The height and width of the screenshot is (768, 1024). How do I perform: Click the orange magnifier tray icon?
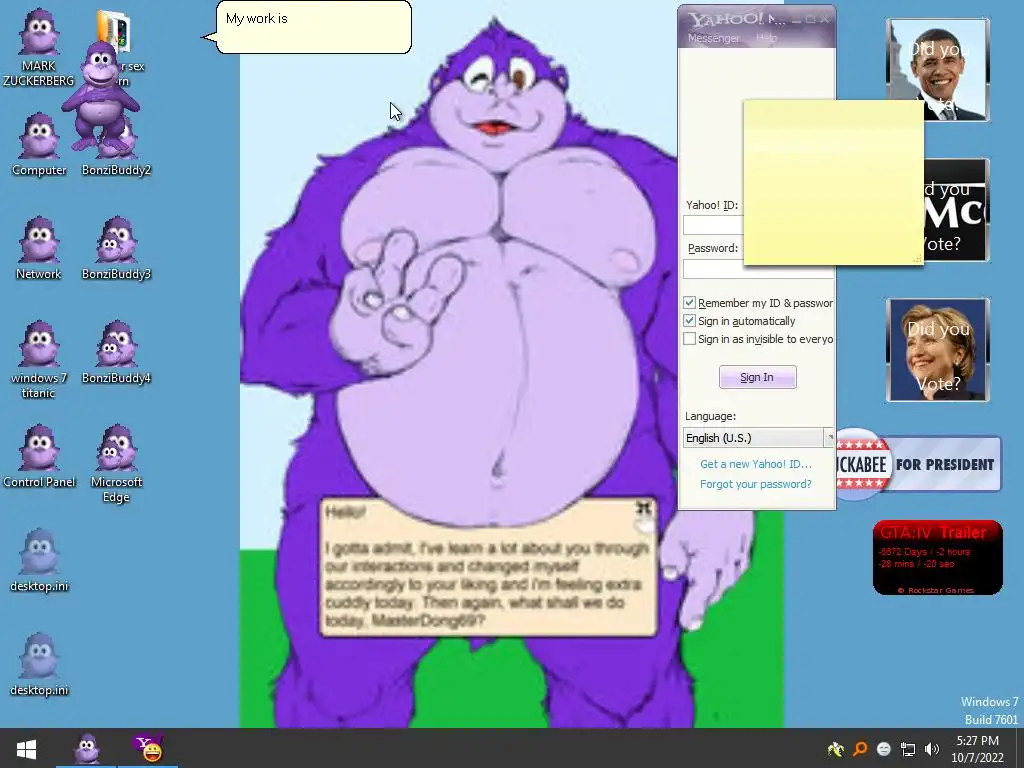coord(860,749)
